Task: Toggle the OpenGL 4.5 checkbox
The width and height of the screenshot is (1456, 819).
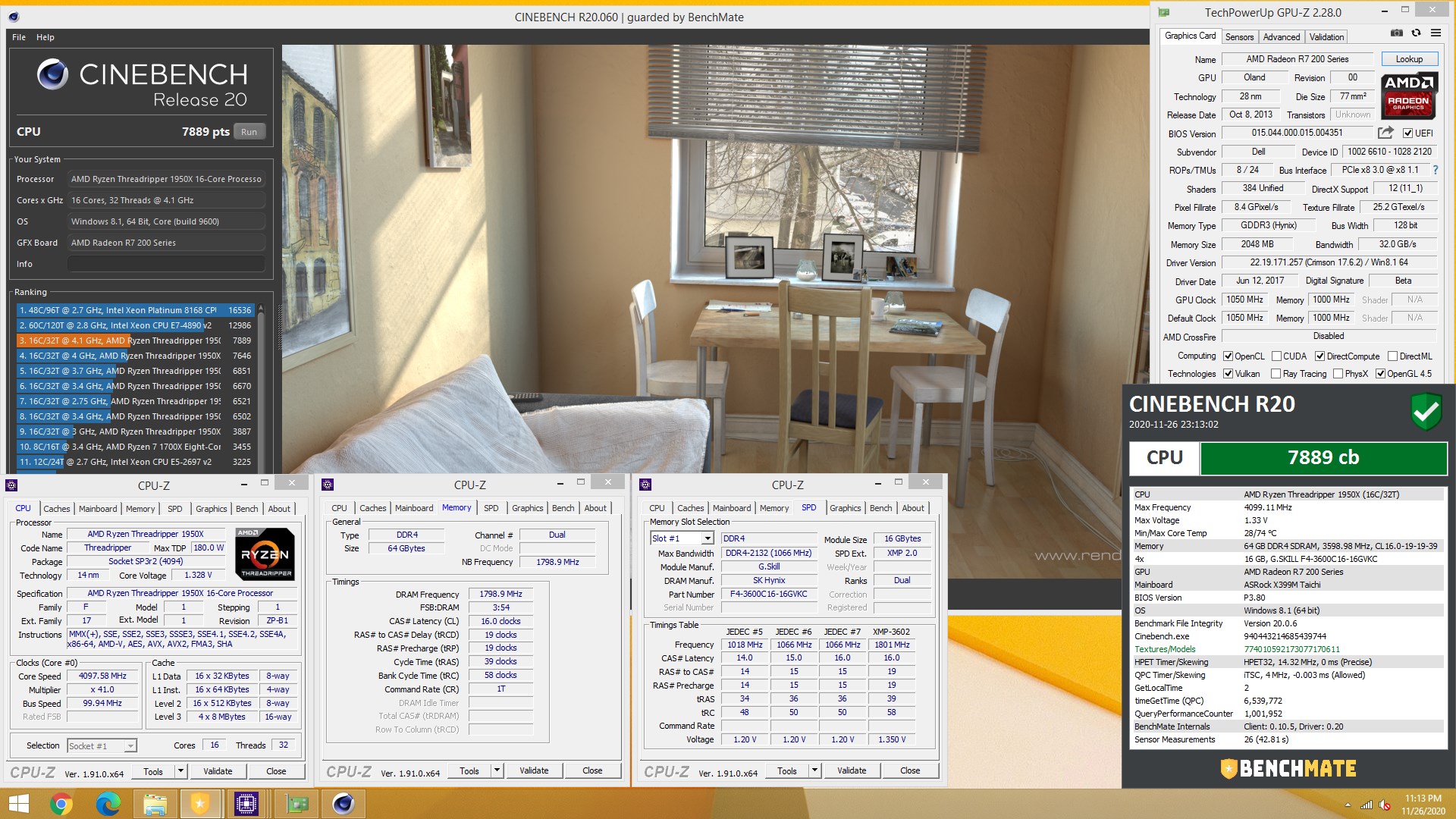Action: [1380, 374]
